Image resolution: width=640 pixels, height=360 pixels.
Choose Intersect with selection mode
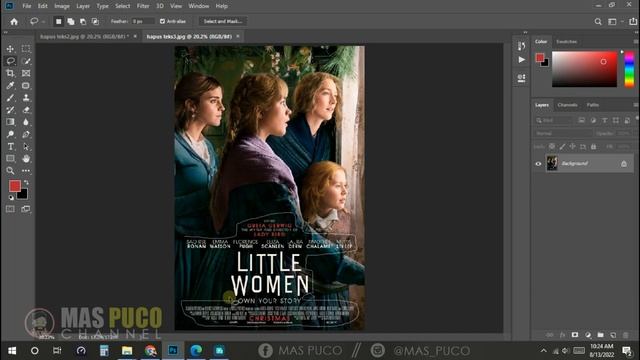pos(95,22)
